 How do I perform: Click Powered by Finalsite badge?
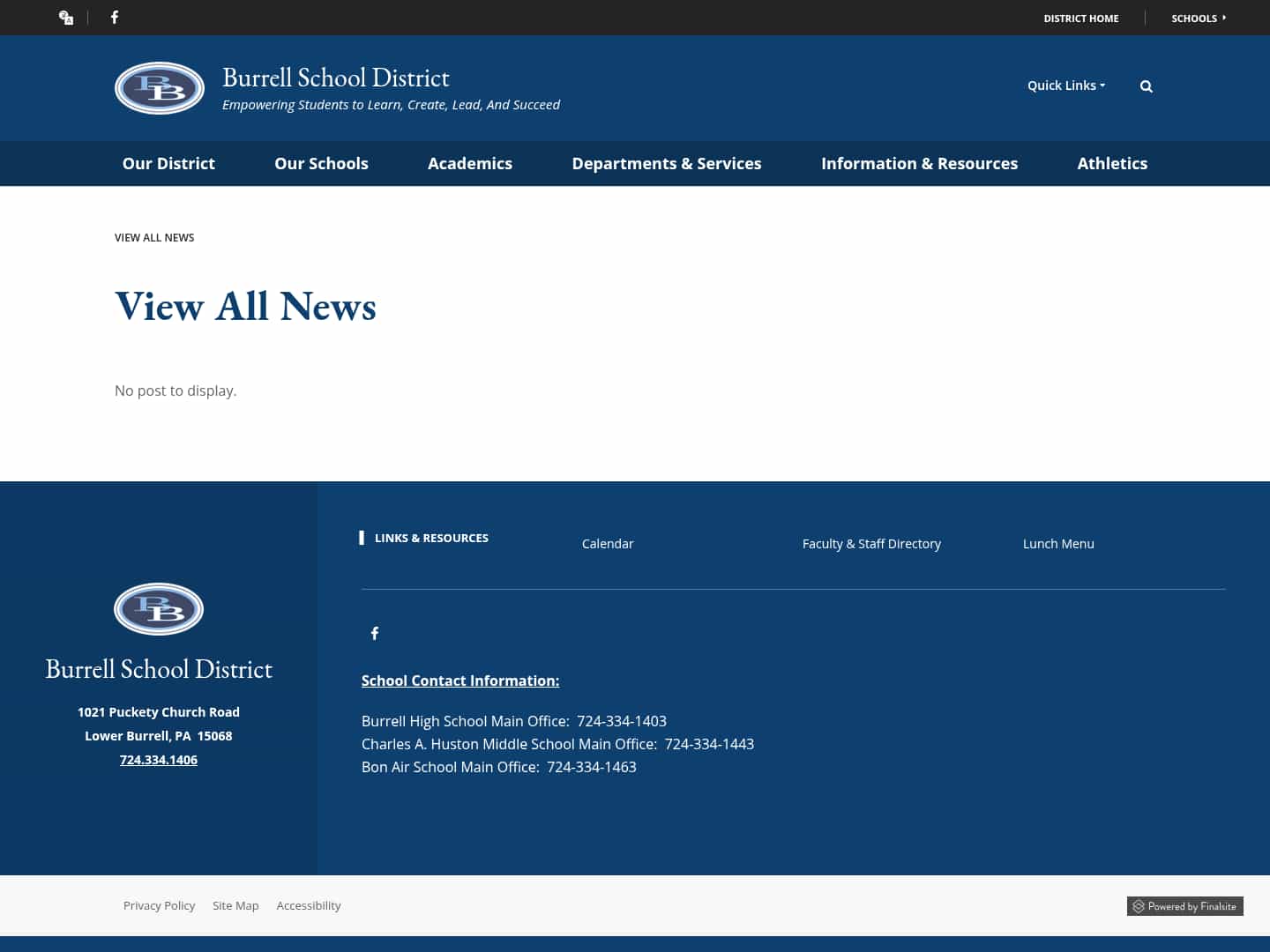(1185, 906)
